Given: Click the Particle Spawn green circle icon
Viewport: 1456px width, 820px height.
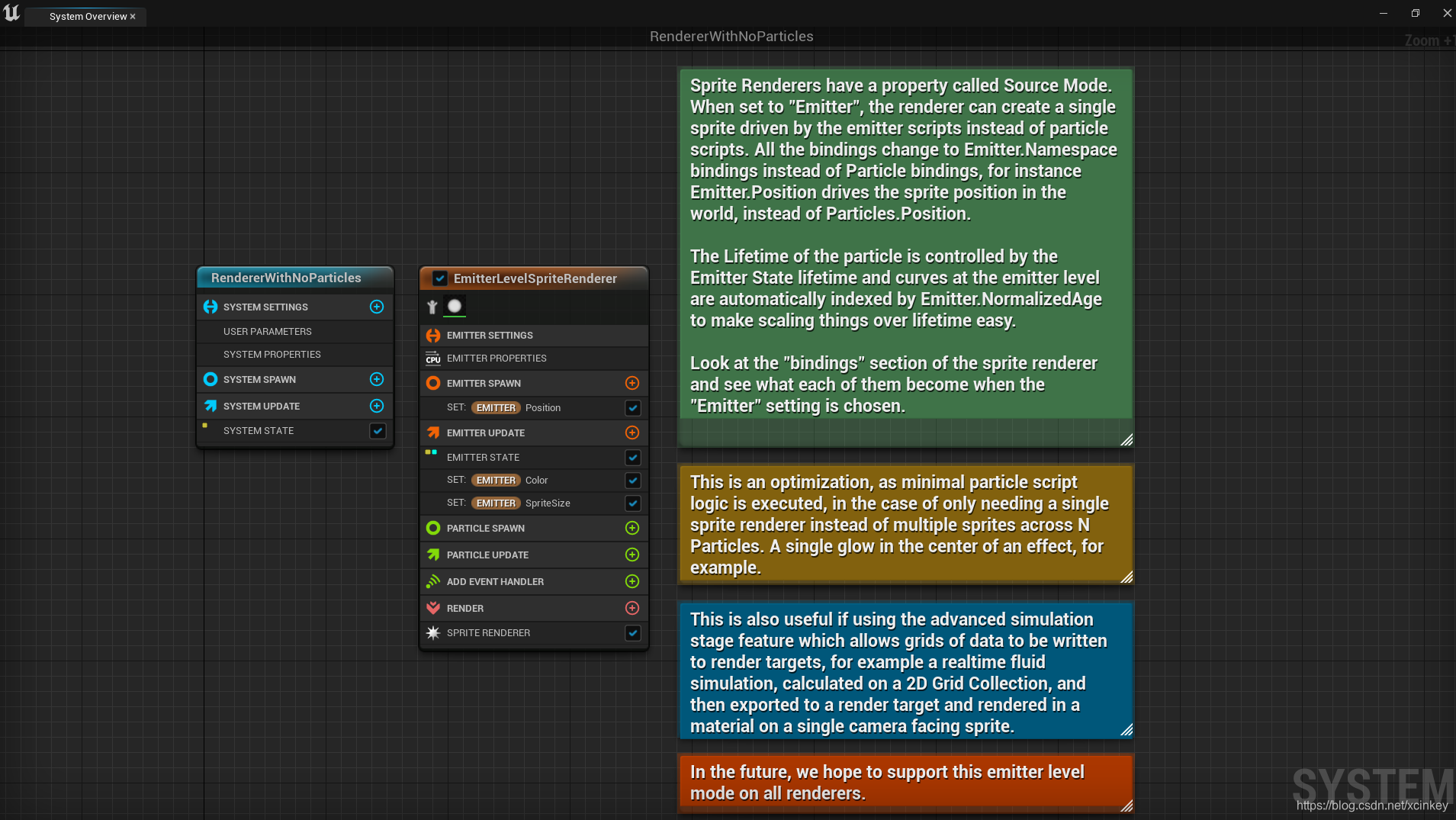Looking at the screenshot, I should (433, 528).
